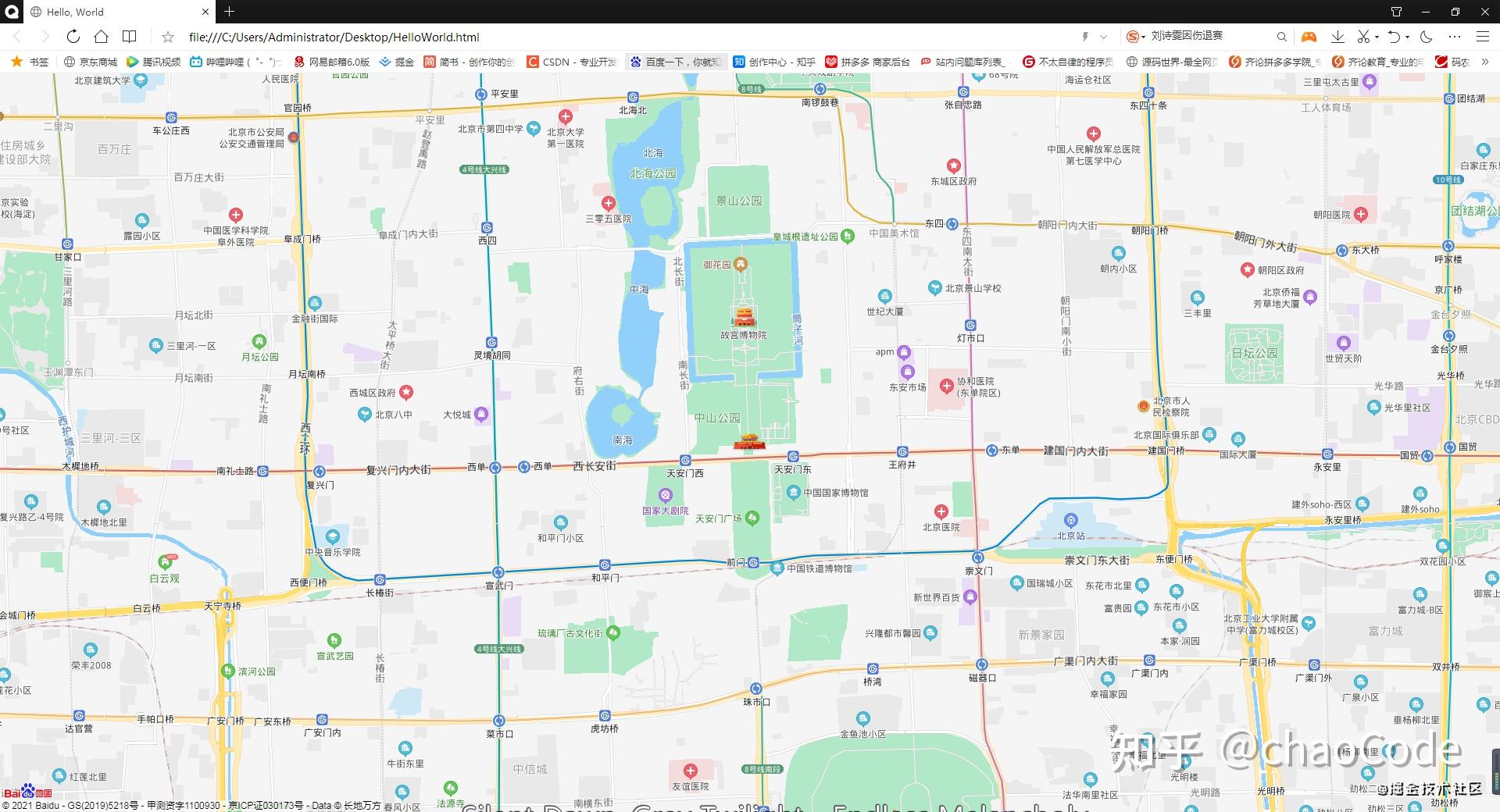1500x812 pixels.
Task: Open a new browser tab
Action: 229,12
